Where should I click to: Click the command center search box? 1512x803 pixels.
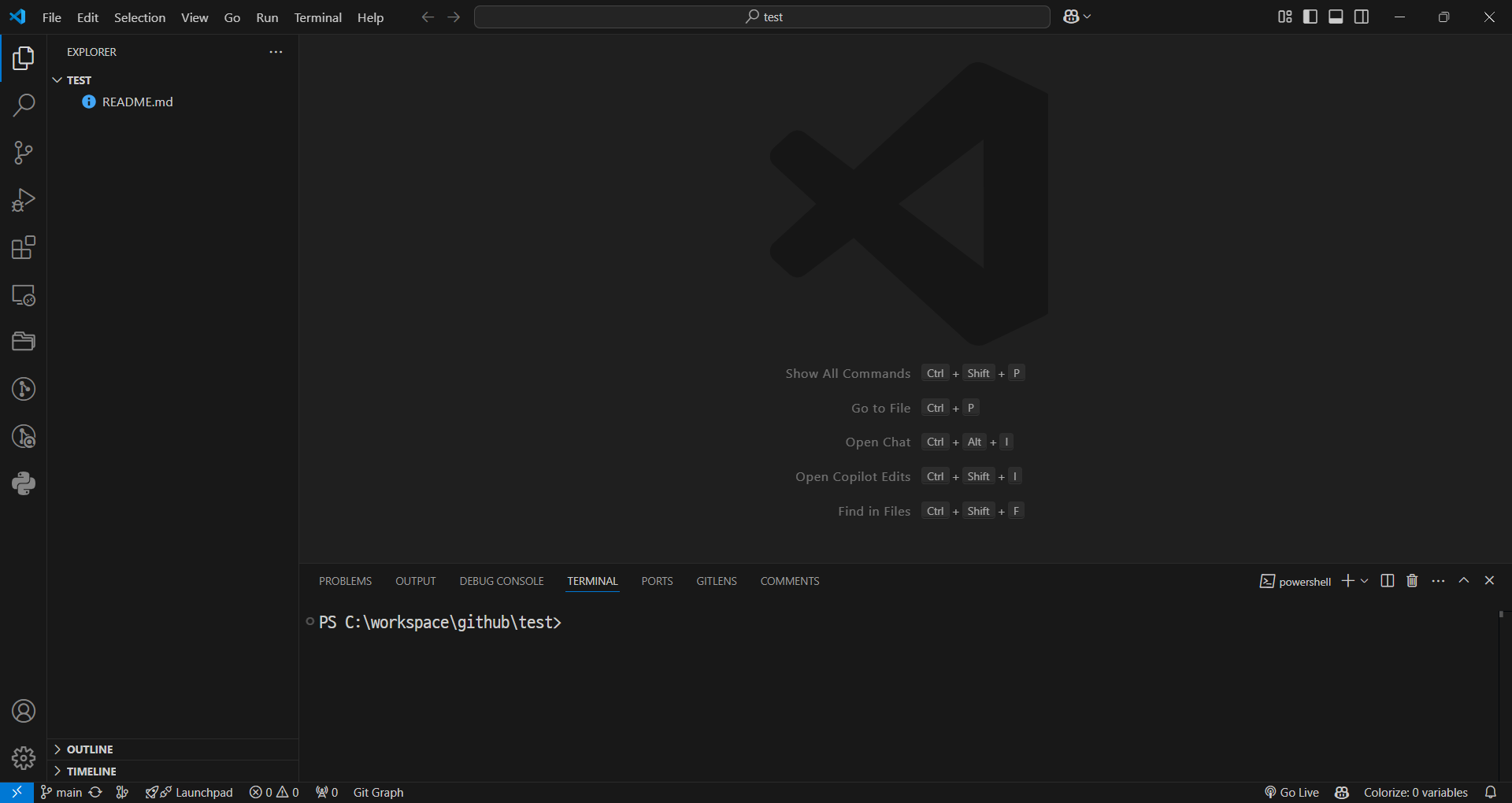coord(762,17)
